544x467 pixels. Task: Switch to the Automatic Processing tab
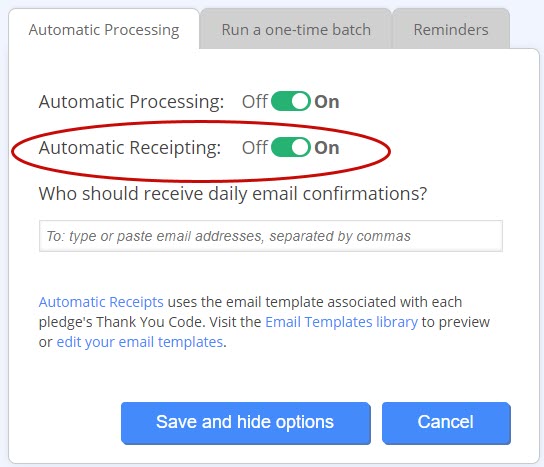[104, 29]
